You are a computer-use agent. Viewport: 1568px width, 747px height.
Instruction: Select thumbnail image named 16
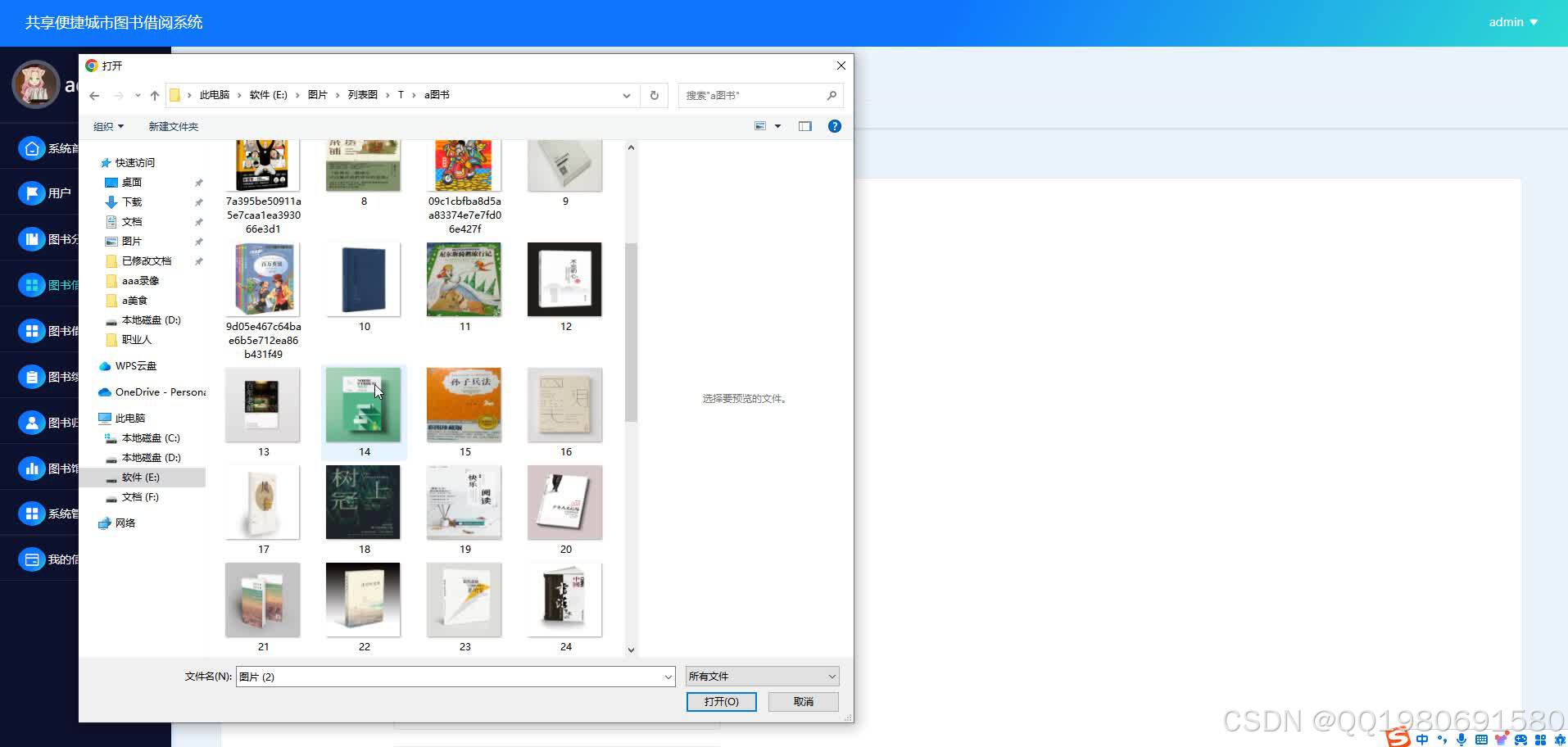click(565, 405)
